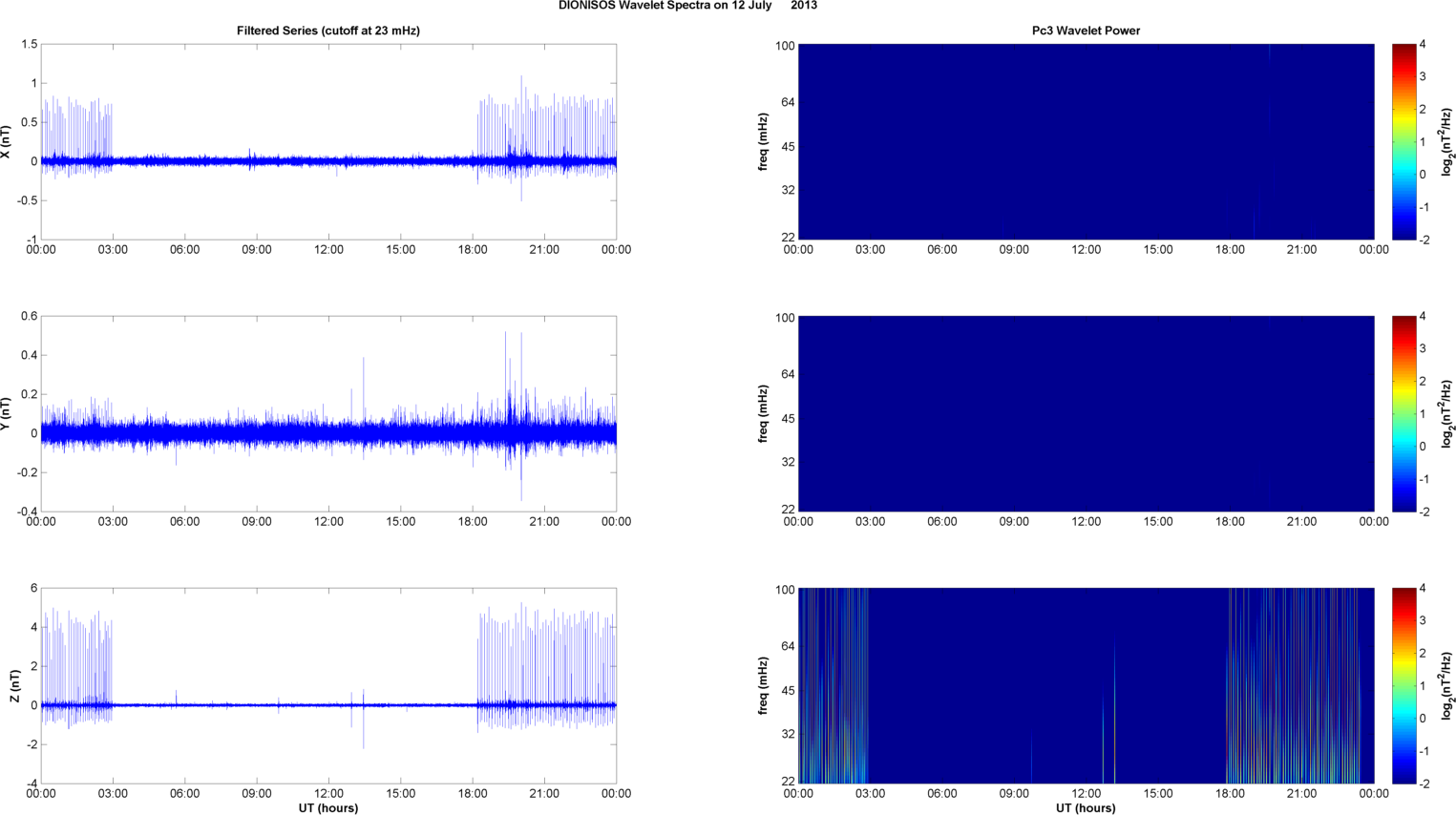Image resolution: width=1456 pixels, height=815 pixels.
Task: Click the "UT (hours)" label under the bottom spectrogram
Action: (x=1086, y=808)
